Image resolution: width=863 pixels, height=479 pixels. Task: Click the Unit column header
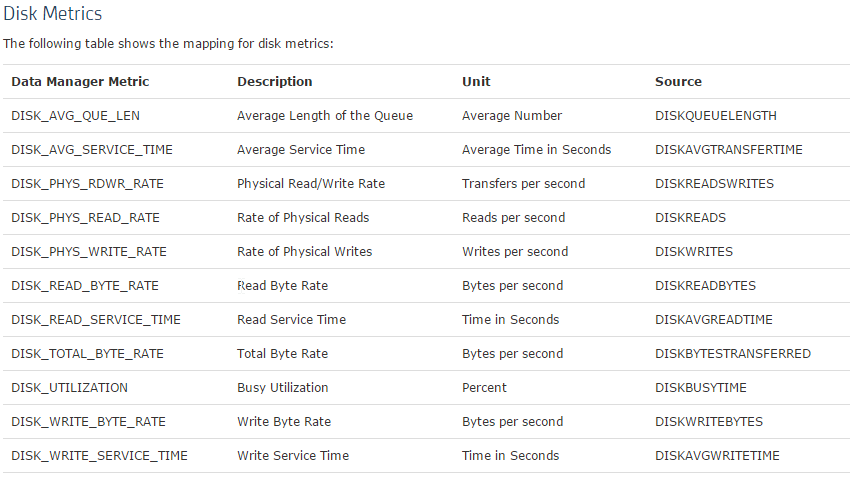[x=476, y=81]
